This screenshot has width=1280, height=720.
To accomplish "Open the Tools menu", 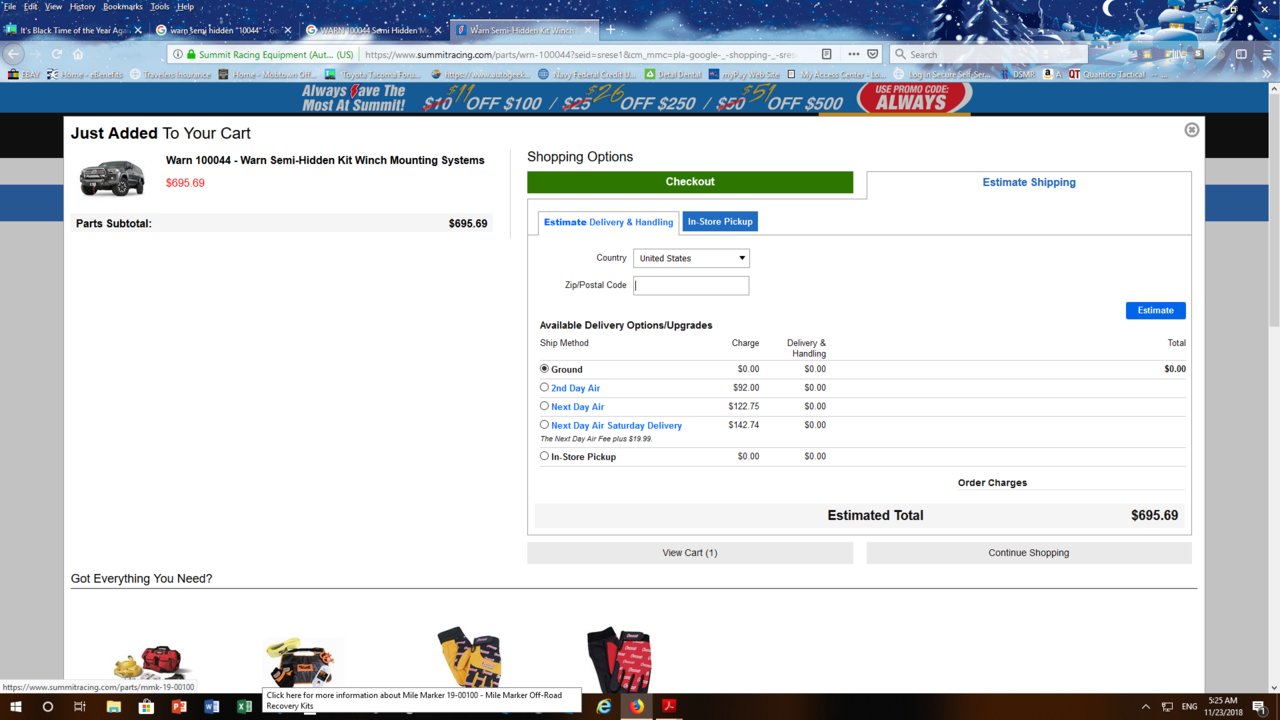I will point(160,6).
